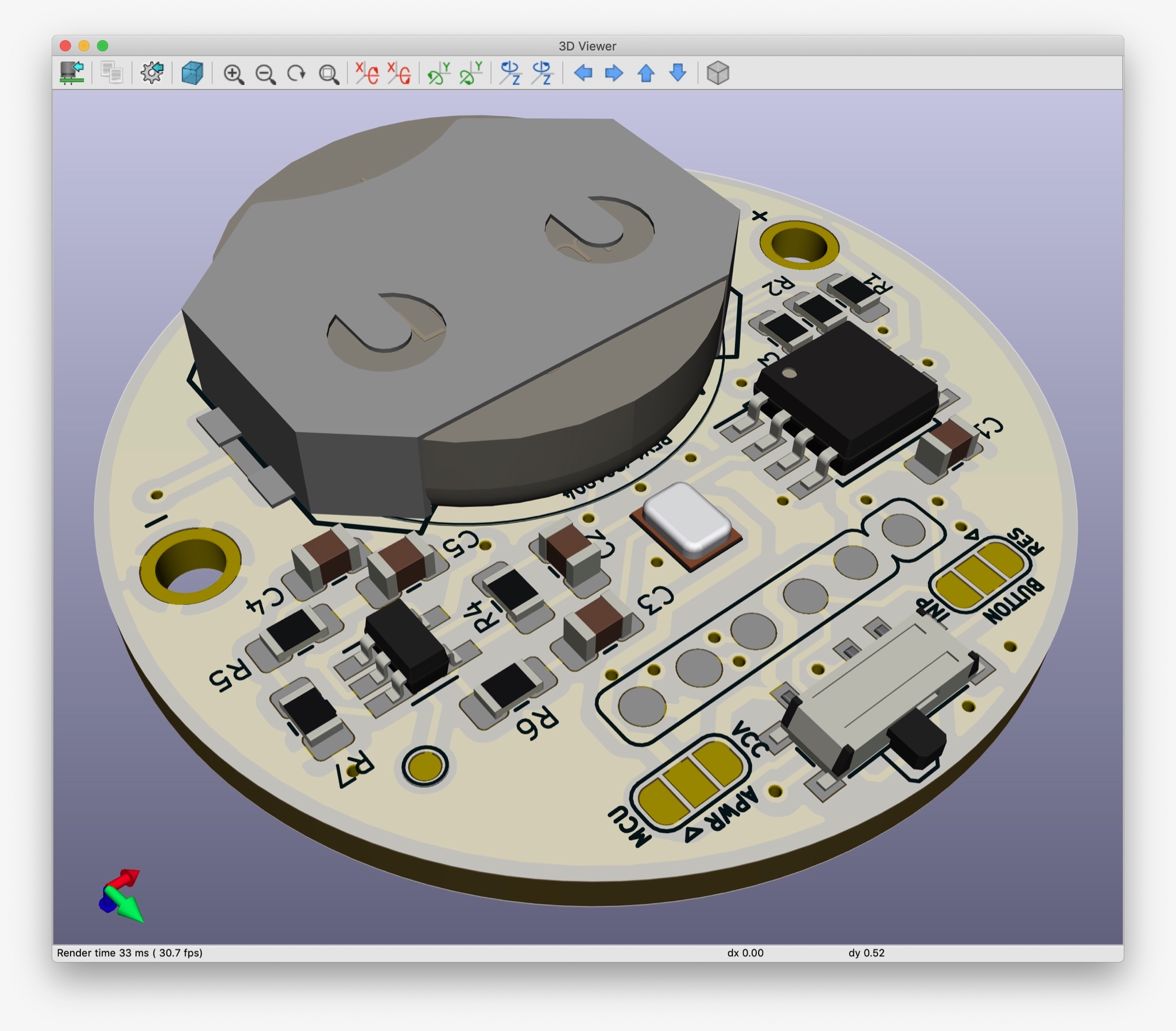This screenshot has height=1031, width=1176.
Task: Rotate X clockwise using first red icon
Action: [367, 73]
